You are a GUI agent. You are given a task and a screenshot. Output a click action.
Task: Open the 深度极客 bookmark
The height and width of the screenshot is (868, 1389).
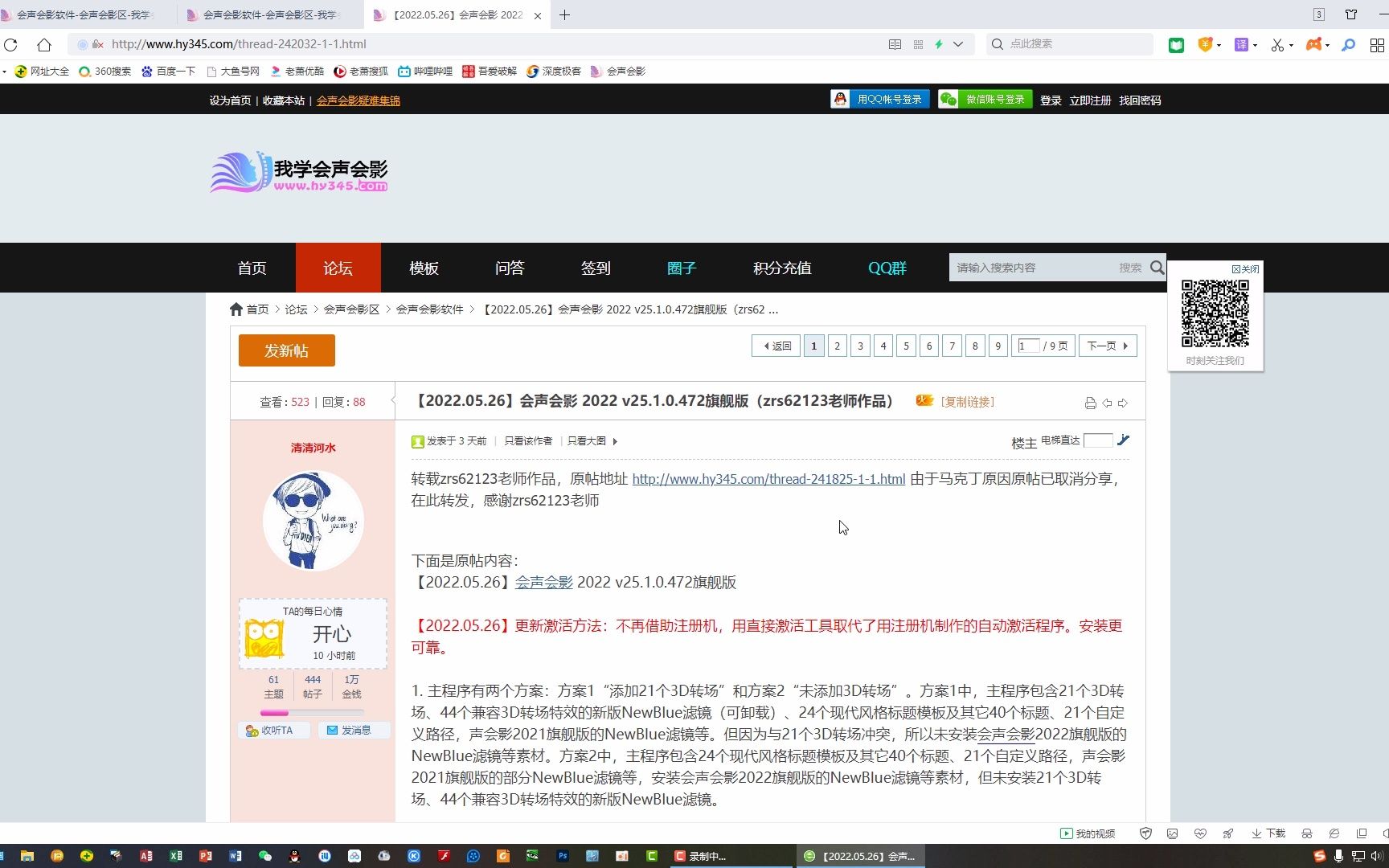click(554, 72)
